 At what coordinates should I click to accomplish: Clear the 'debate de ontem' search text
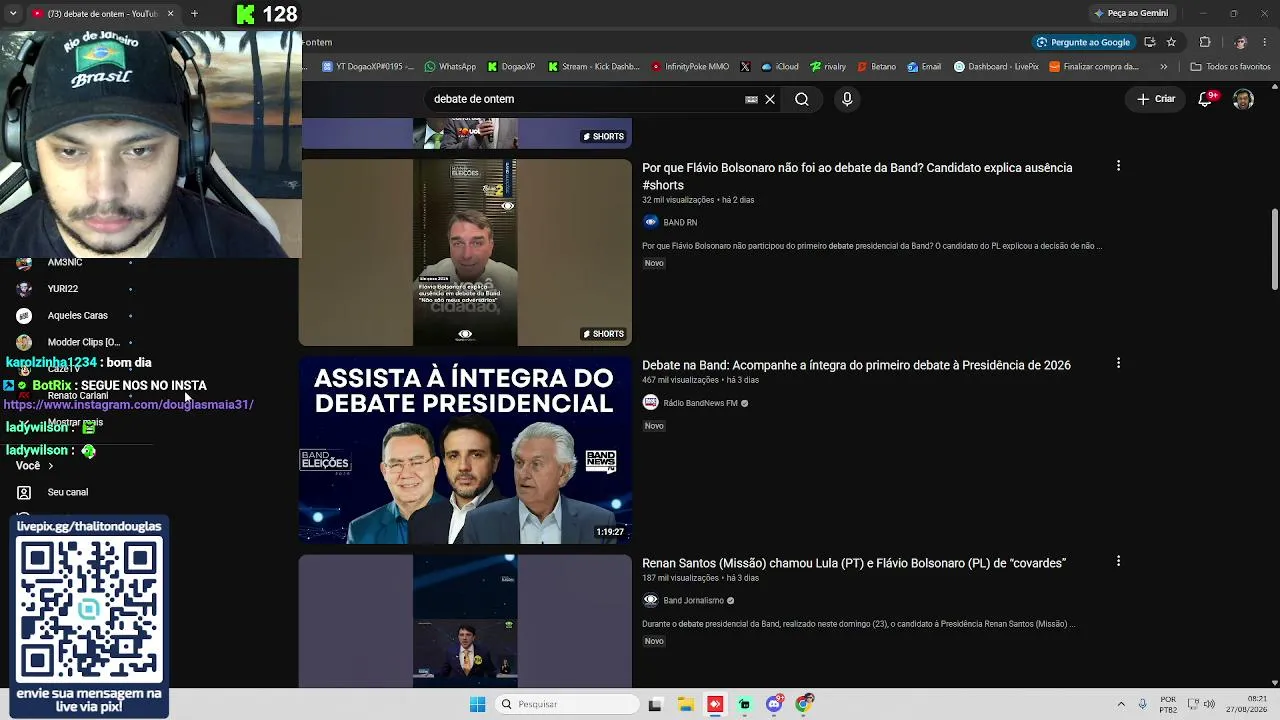click(x=770, y=99)
